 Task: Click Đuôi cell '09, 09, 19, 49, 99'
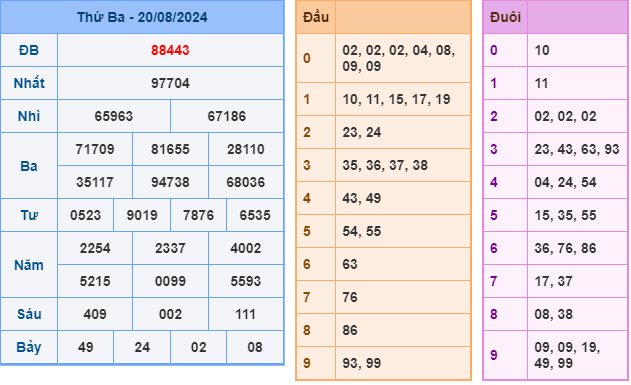pyautogui.click(x=577, y=355)
